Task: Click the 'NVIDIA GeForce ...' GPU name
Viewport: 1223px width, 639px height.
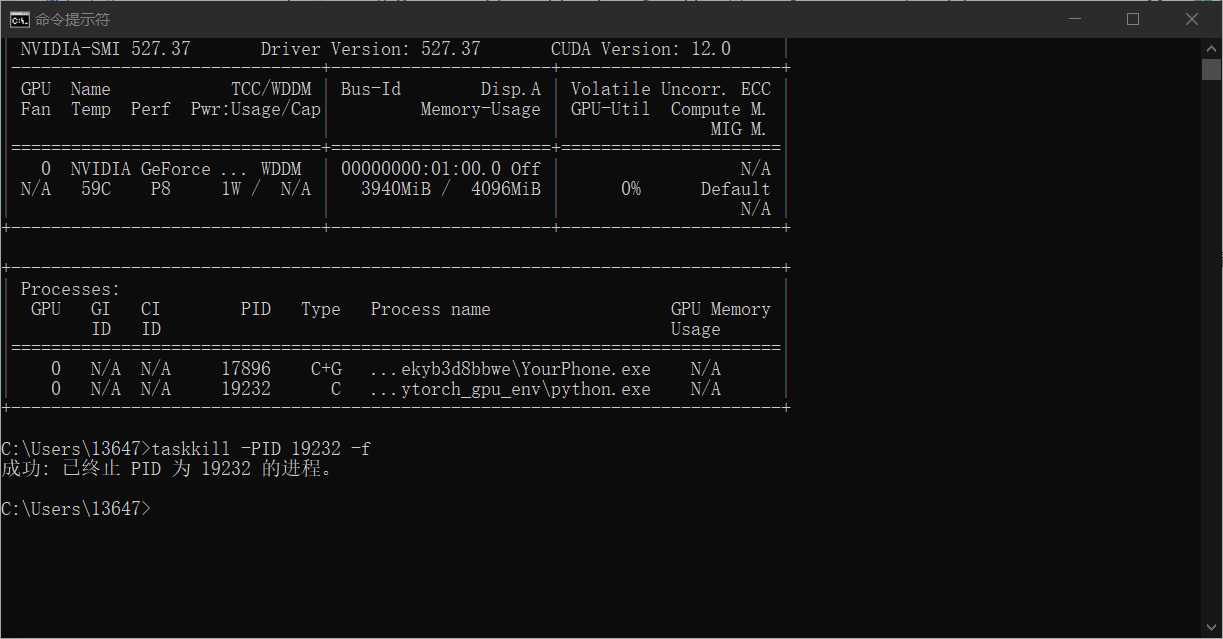Action: (158, 169)
